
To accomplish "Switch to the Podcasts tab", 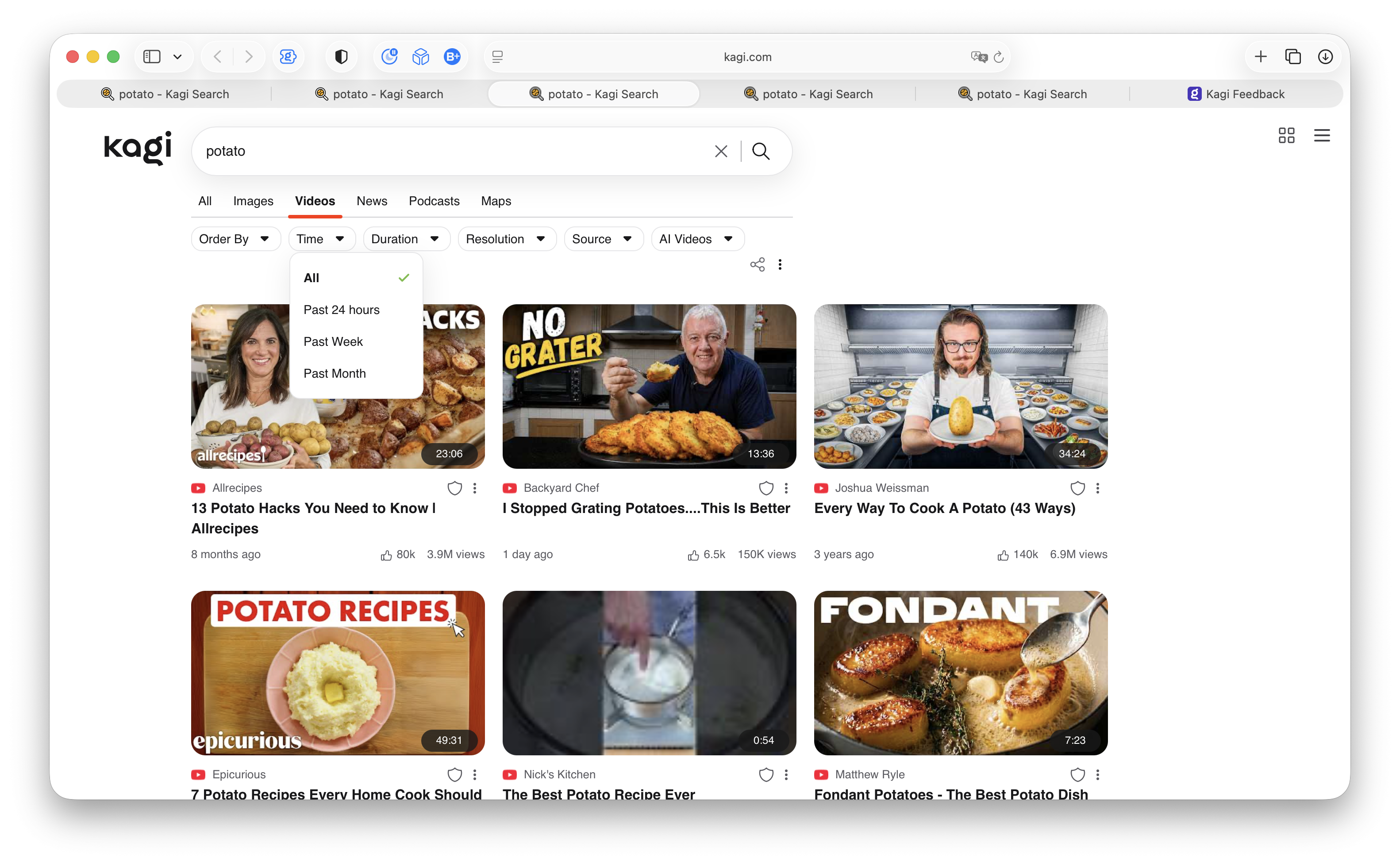I will tap(434, 201).
